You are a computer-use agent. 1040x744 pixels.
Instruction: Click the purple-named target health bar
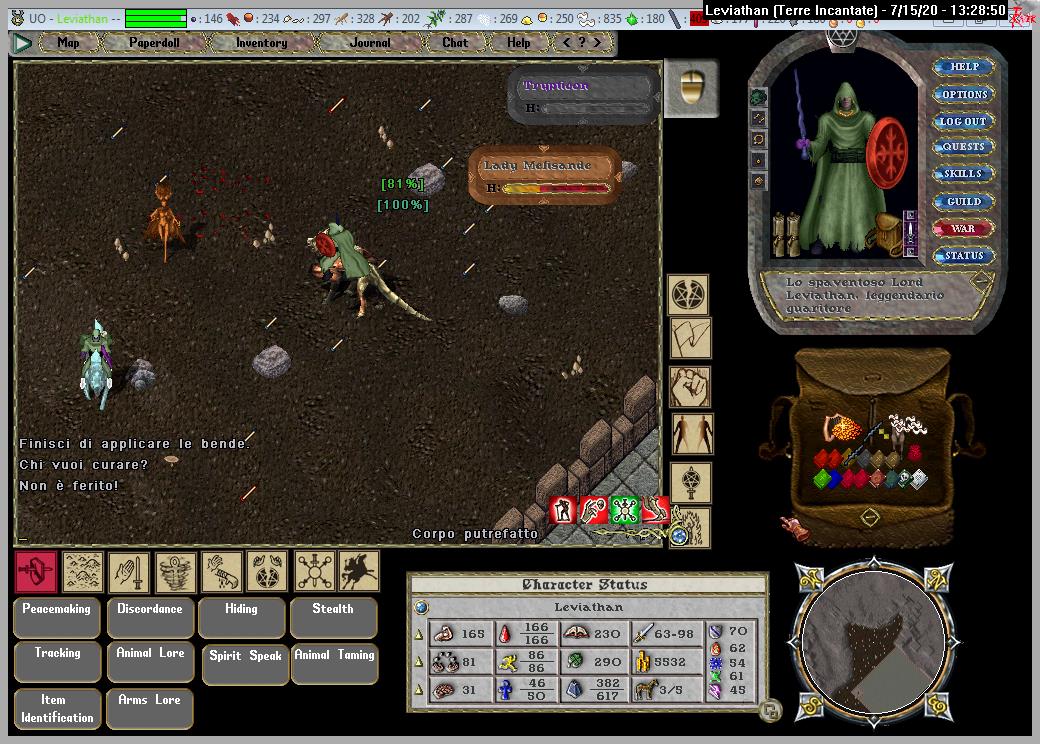tap(584, 95)
